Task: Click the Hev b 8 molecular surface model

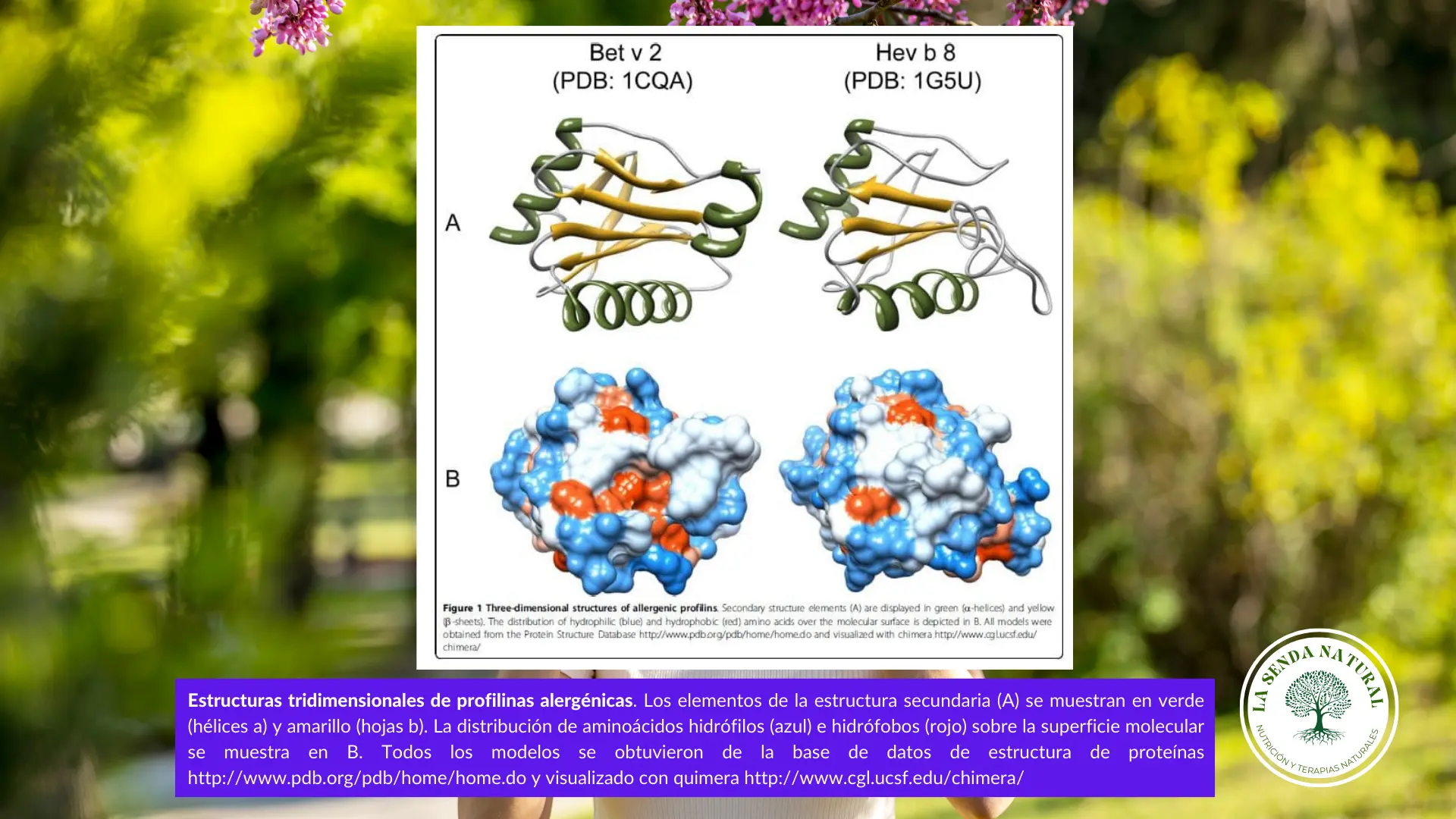Action: [x=914, y=479]
